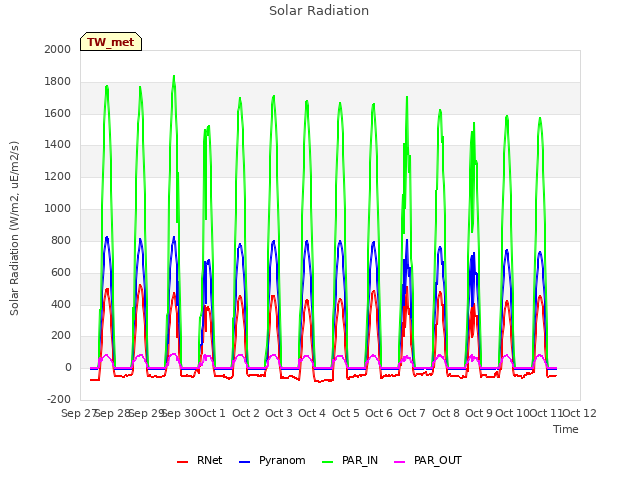Click the 800 y-axis tick label
This screenshot has height=480, width=640.
point(61,240)
